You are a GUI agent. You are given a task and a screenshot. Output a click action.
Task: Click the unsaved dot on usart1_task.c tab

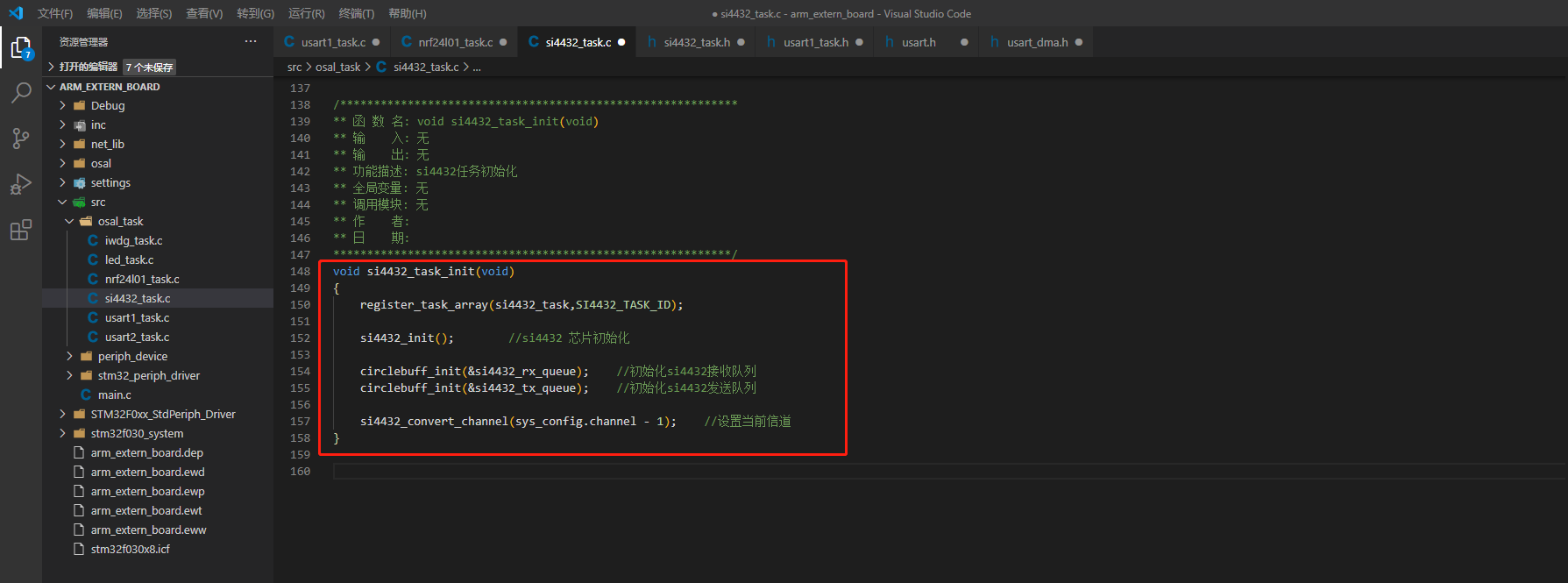click(x=376, y=42)
